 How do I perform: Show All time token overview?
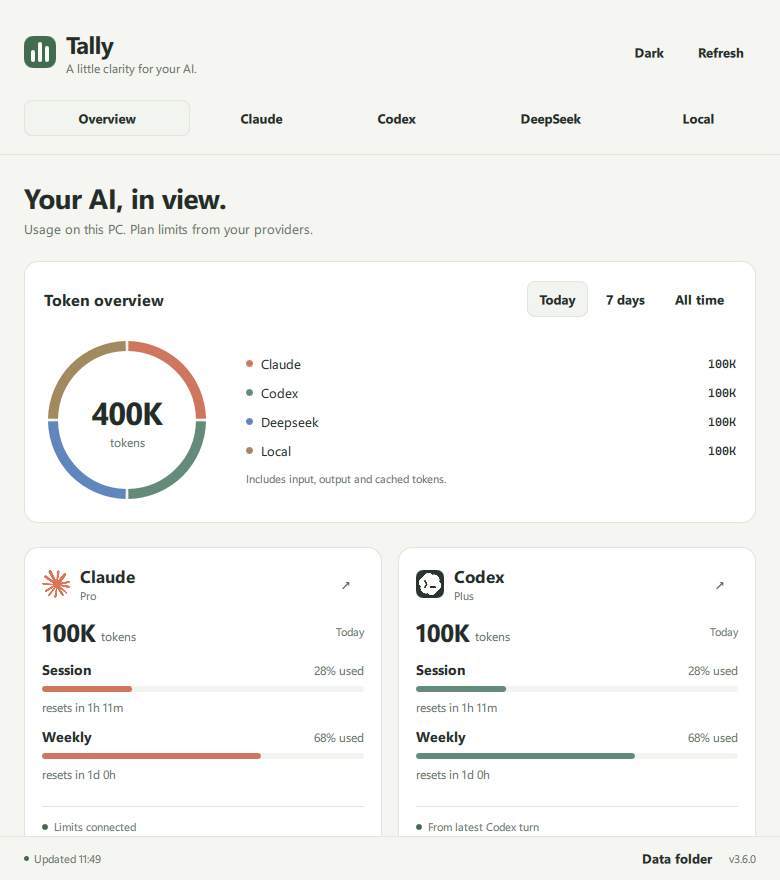pyautogui.click(x=699, y=300)
